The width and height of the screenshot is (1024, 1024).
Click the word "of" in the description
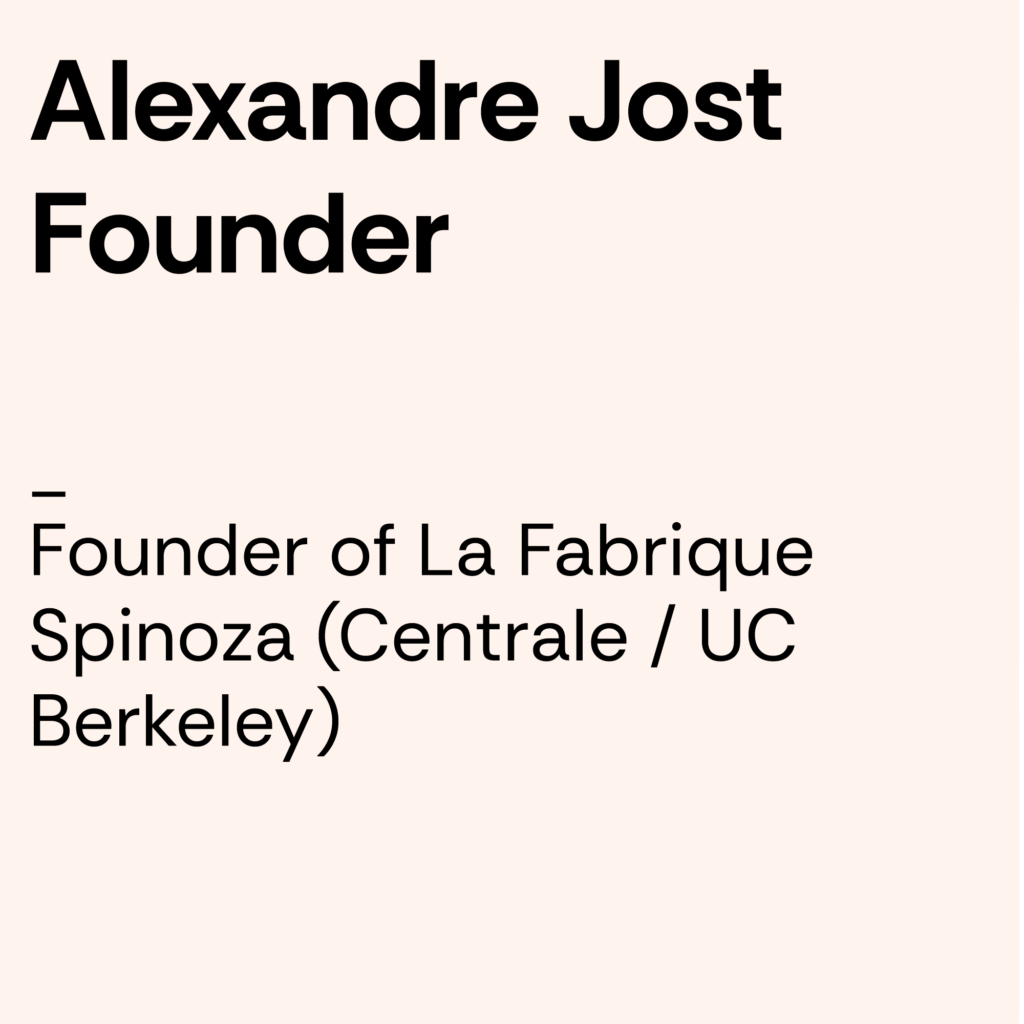pos(367,553)
